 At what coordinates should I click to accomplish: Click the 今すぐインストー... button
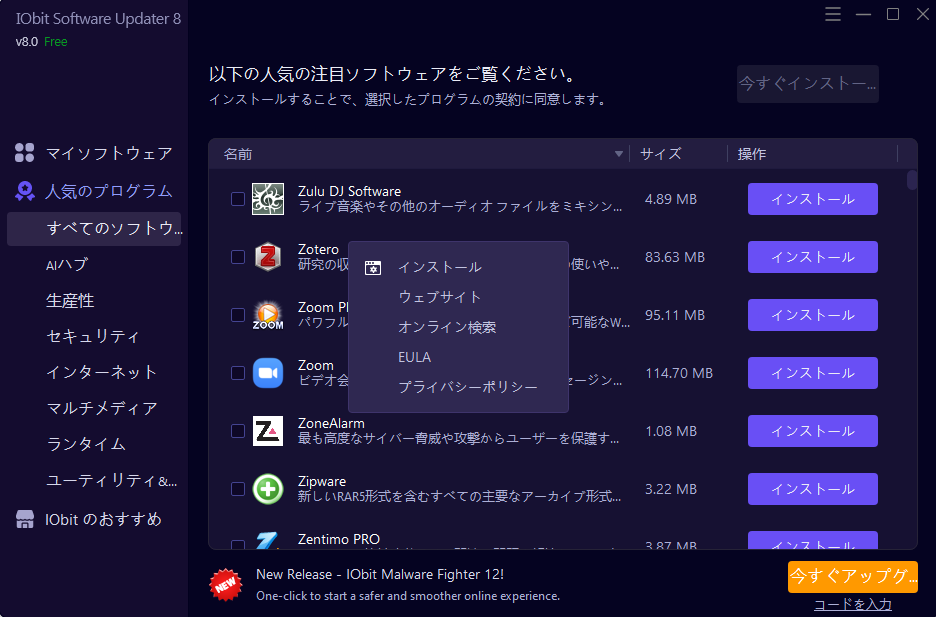(x=807, y=84)
